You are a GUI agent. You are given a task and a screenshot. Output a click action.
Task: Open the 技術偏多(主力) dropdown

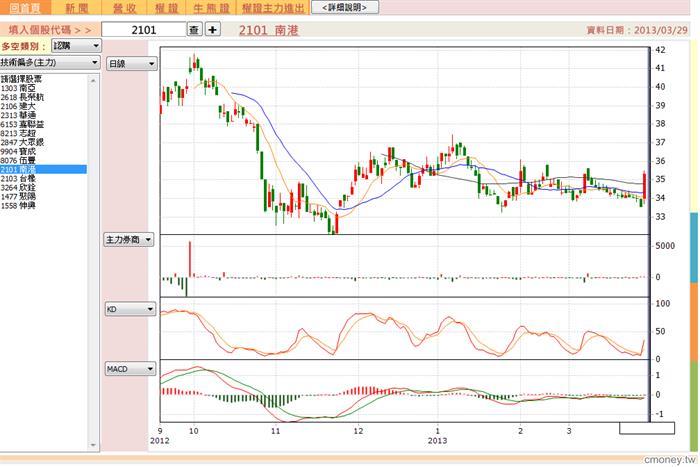(50, 61)
